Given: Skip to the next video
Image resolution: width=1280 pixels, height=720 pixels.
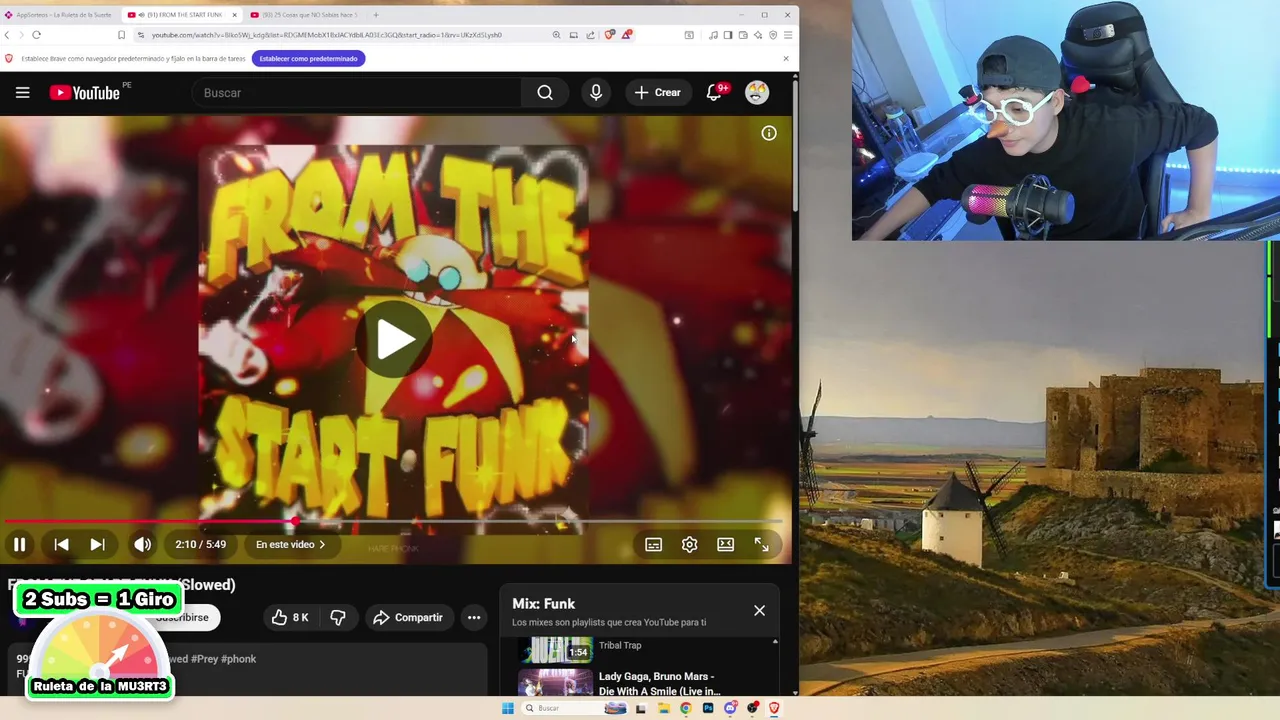Looking at the screenshot, I should pyautogui.click(x=97, y=545).
